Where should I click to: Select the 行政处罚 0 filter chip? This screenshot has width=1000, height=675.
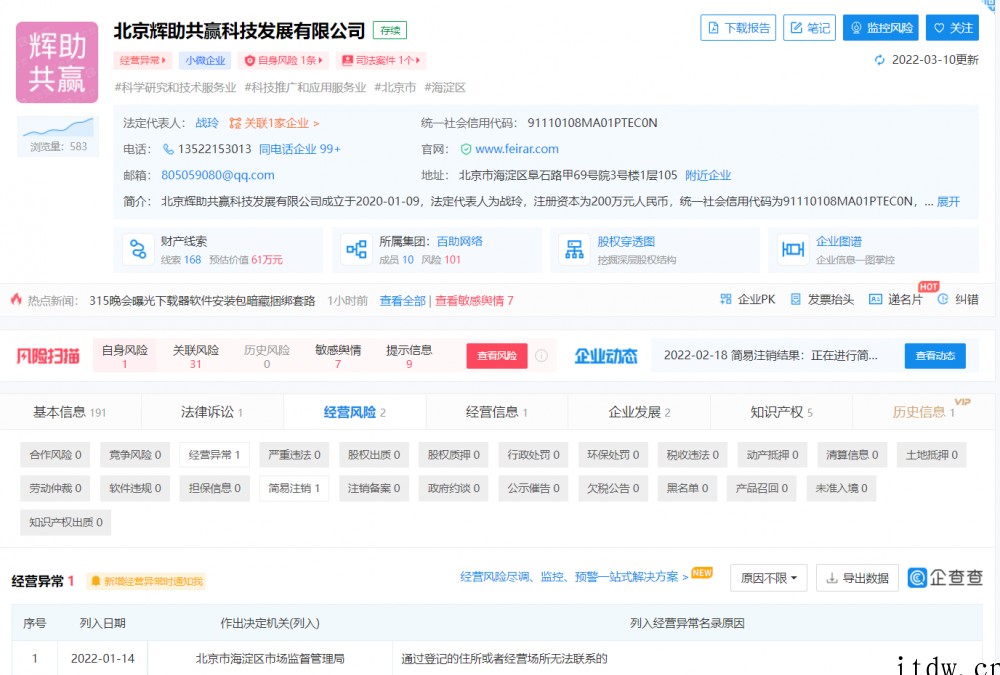(x=533, y=455)
